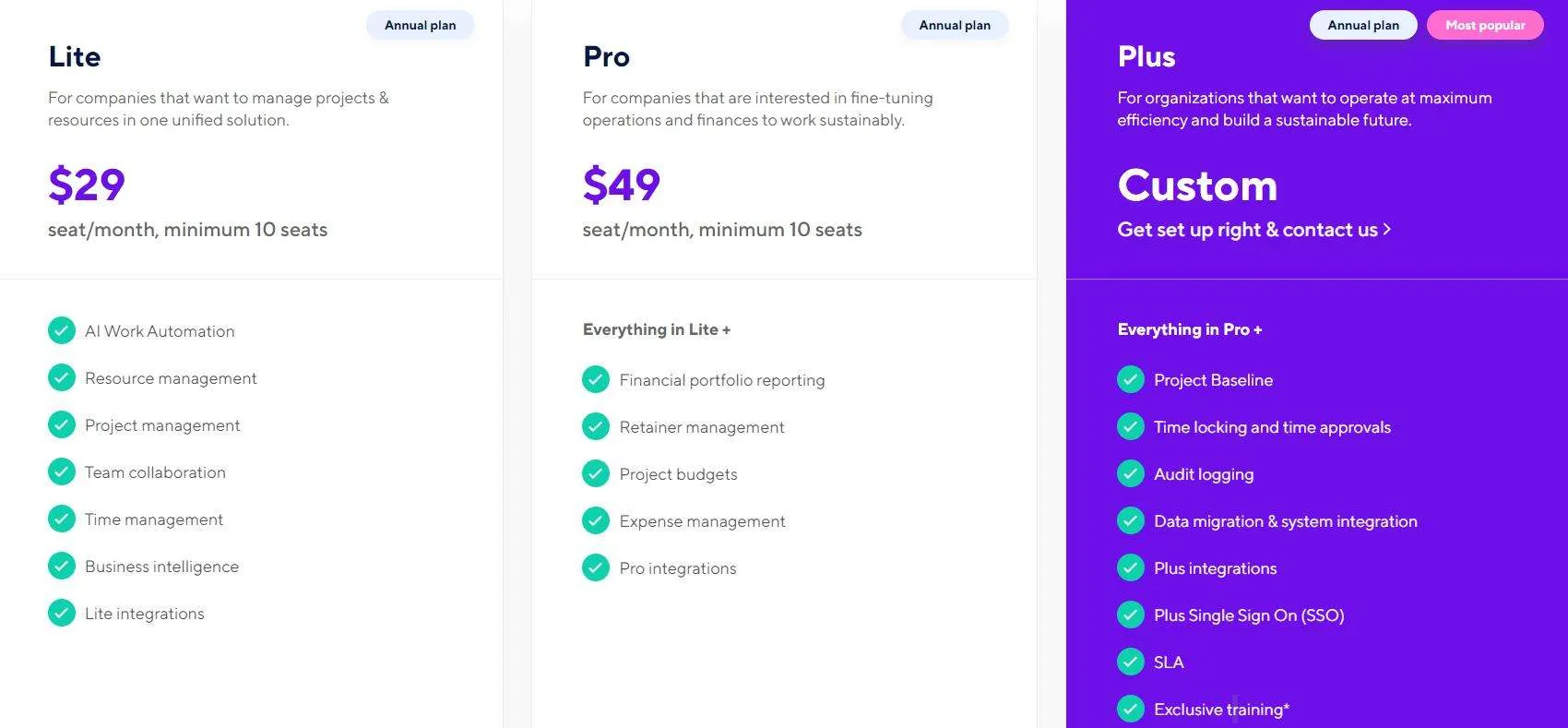Click the checkmark beside Lite integrations
Image resolution: width=1568 pixels, height=728 pixels.
(62, 613)
